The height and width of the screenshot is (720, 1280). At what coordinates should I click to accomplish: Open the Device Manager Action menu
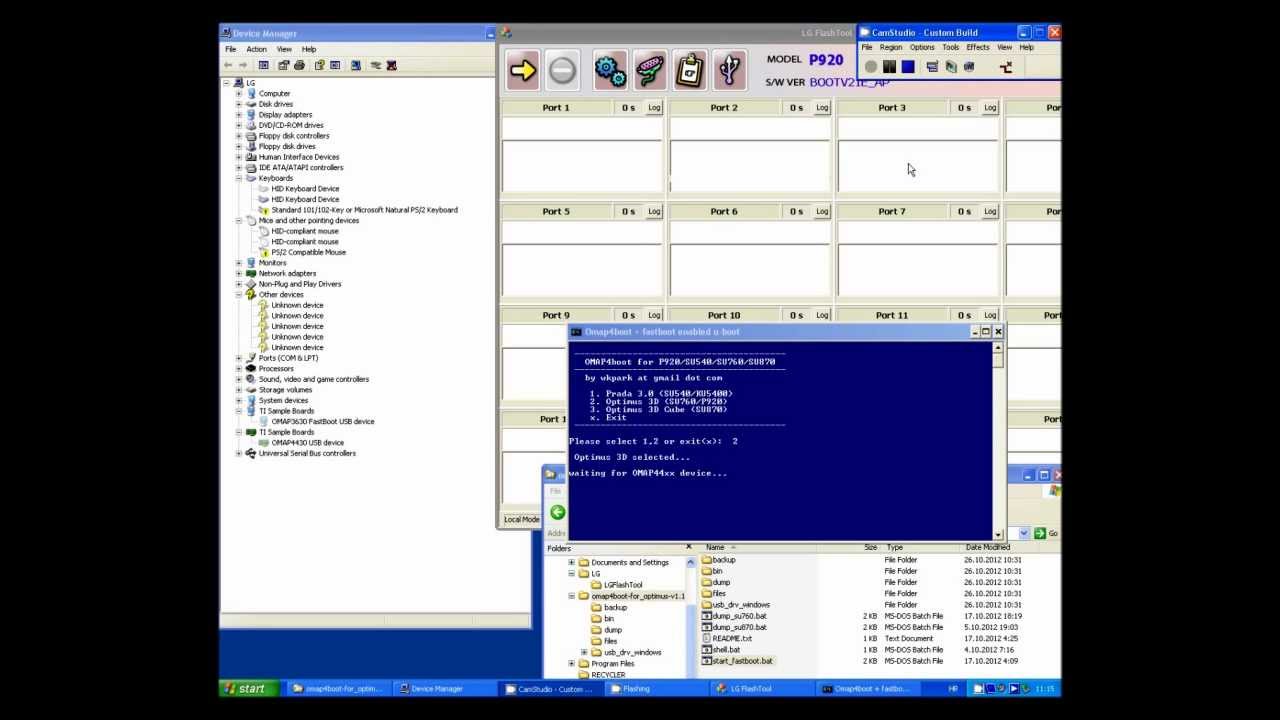(256, 49)
